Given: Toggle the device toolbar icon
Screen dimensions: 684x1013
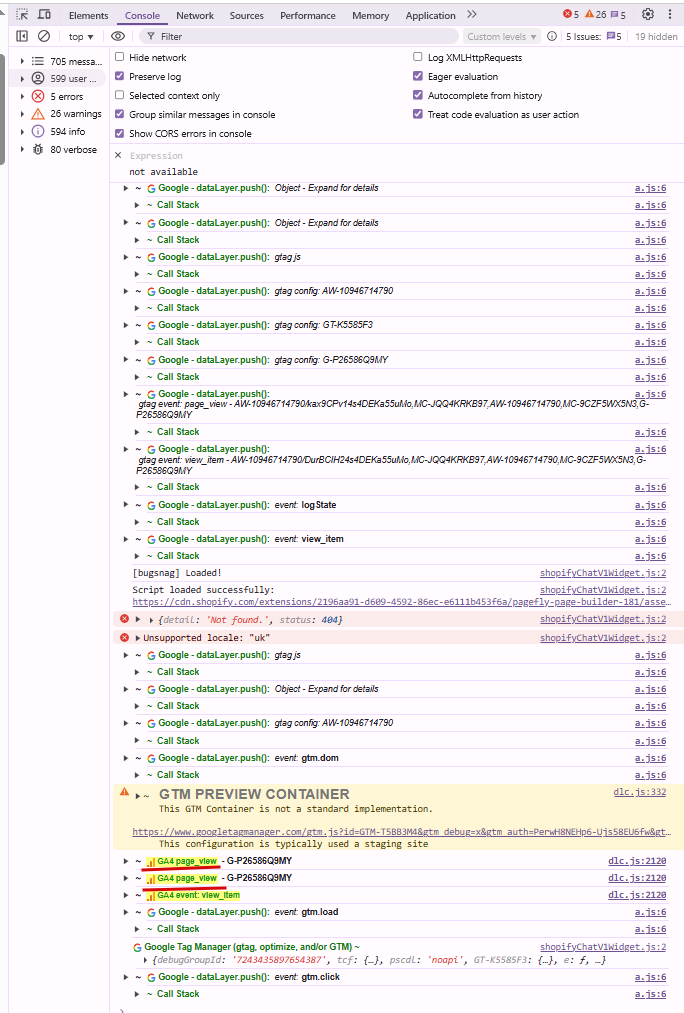Looking at the screenshot, I should point(45,14).
